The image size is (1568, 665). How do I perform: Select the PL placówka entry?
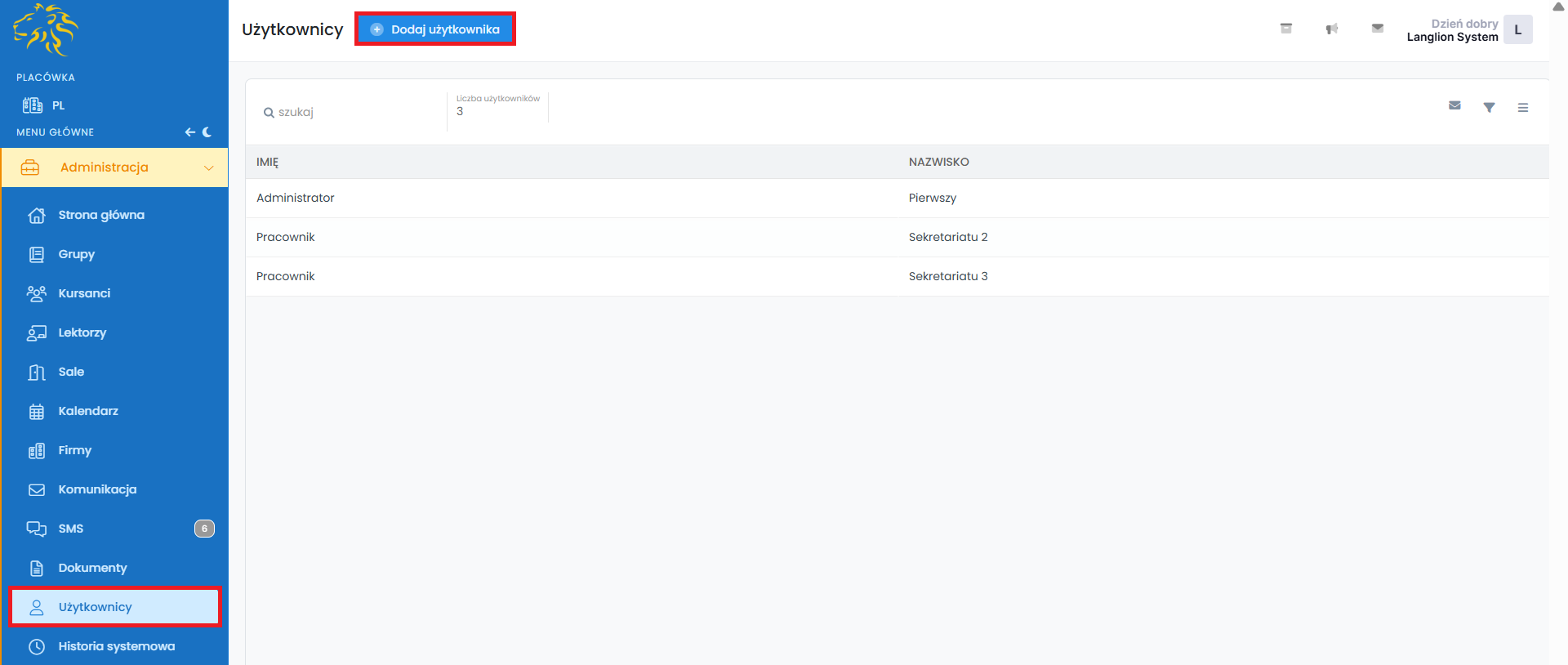[57, 105]
